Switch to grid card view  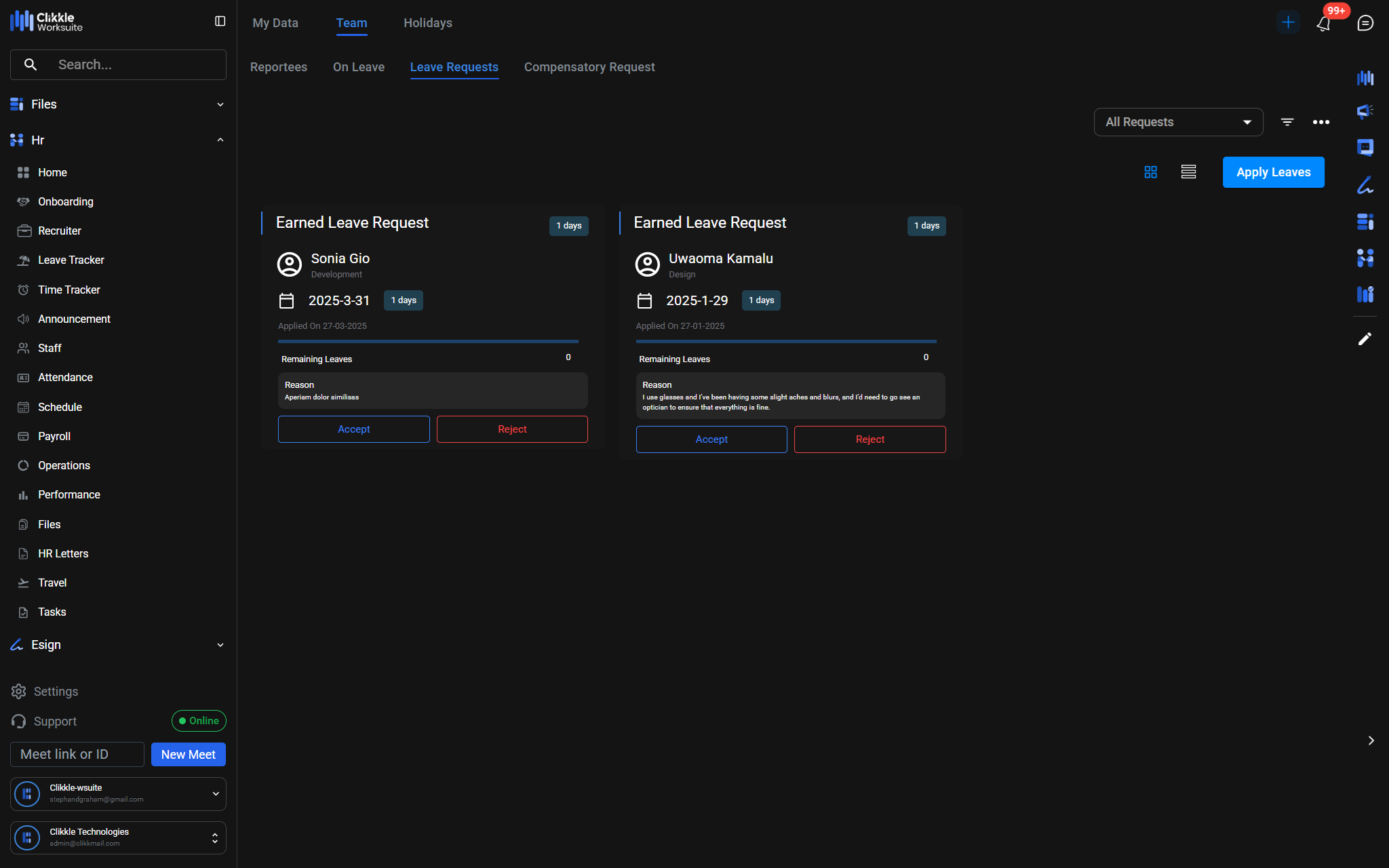(1150, 172)
